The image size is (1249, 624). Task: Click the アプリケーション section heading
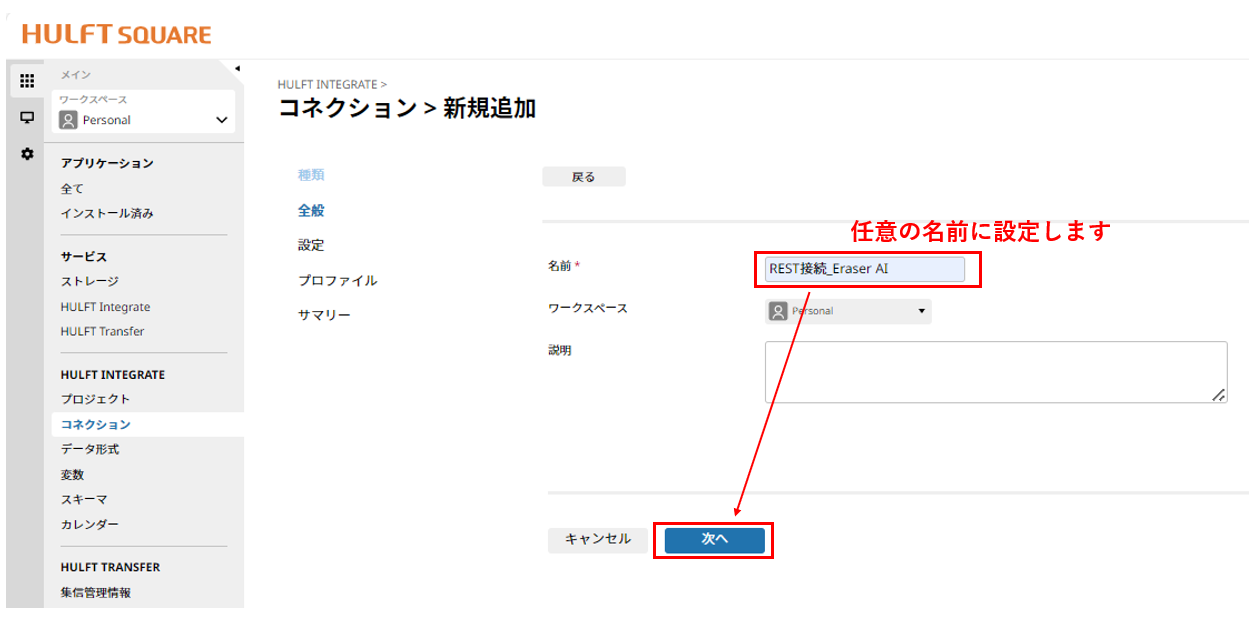[107, 164]
